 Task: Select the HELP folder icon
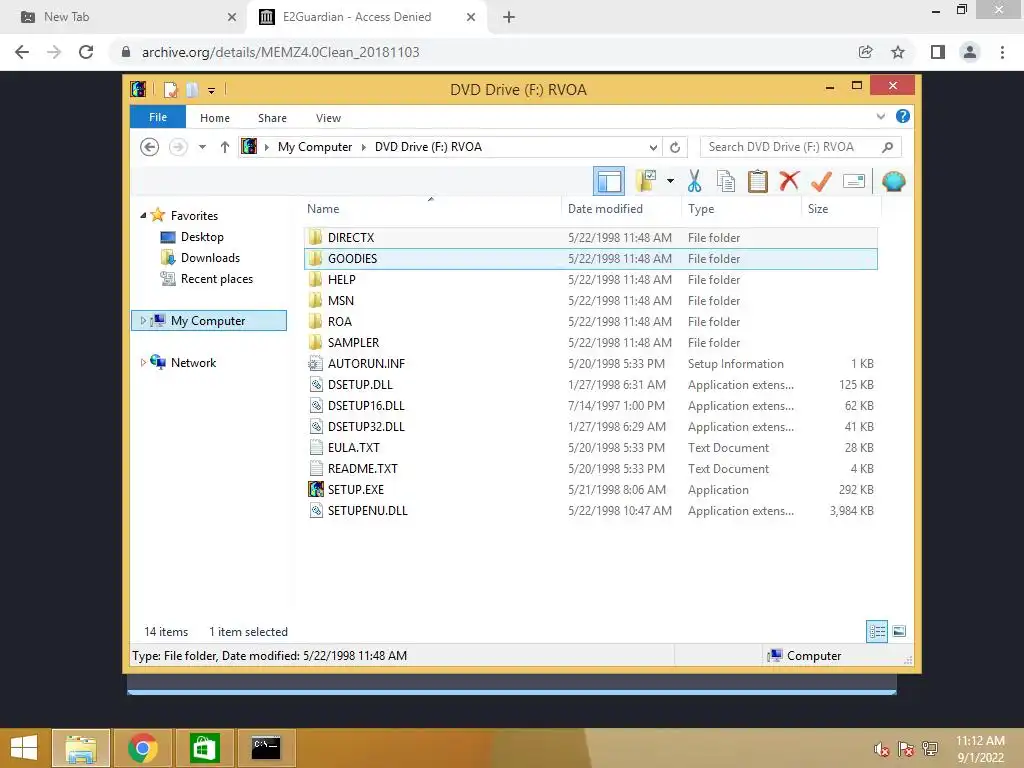pyautogui.click(x=315, y=280)
